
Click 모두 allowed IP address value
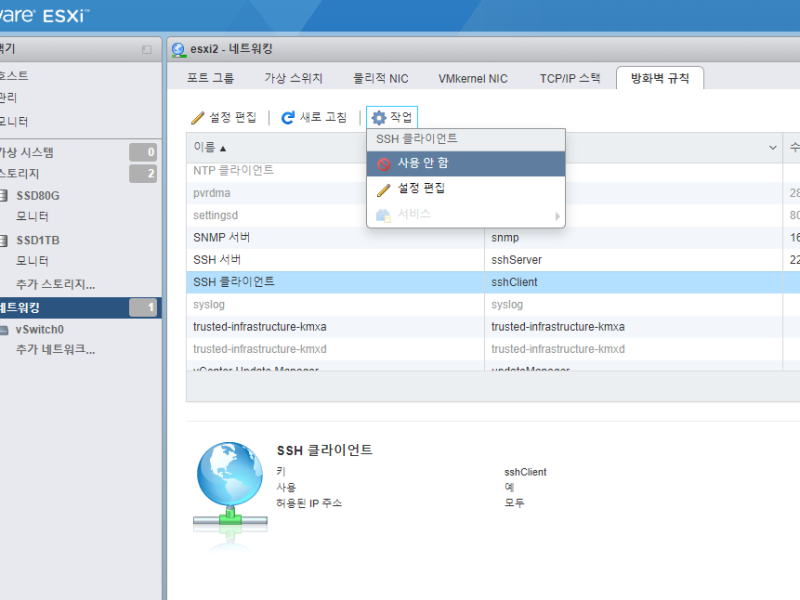pos(514,503)
